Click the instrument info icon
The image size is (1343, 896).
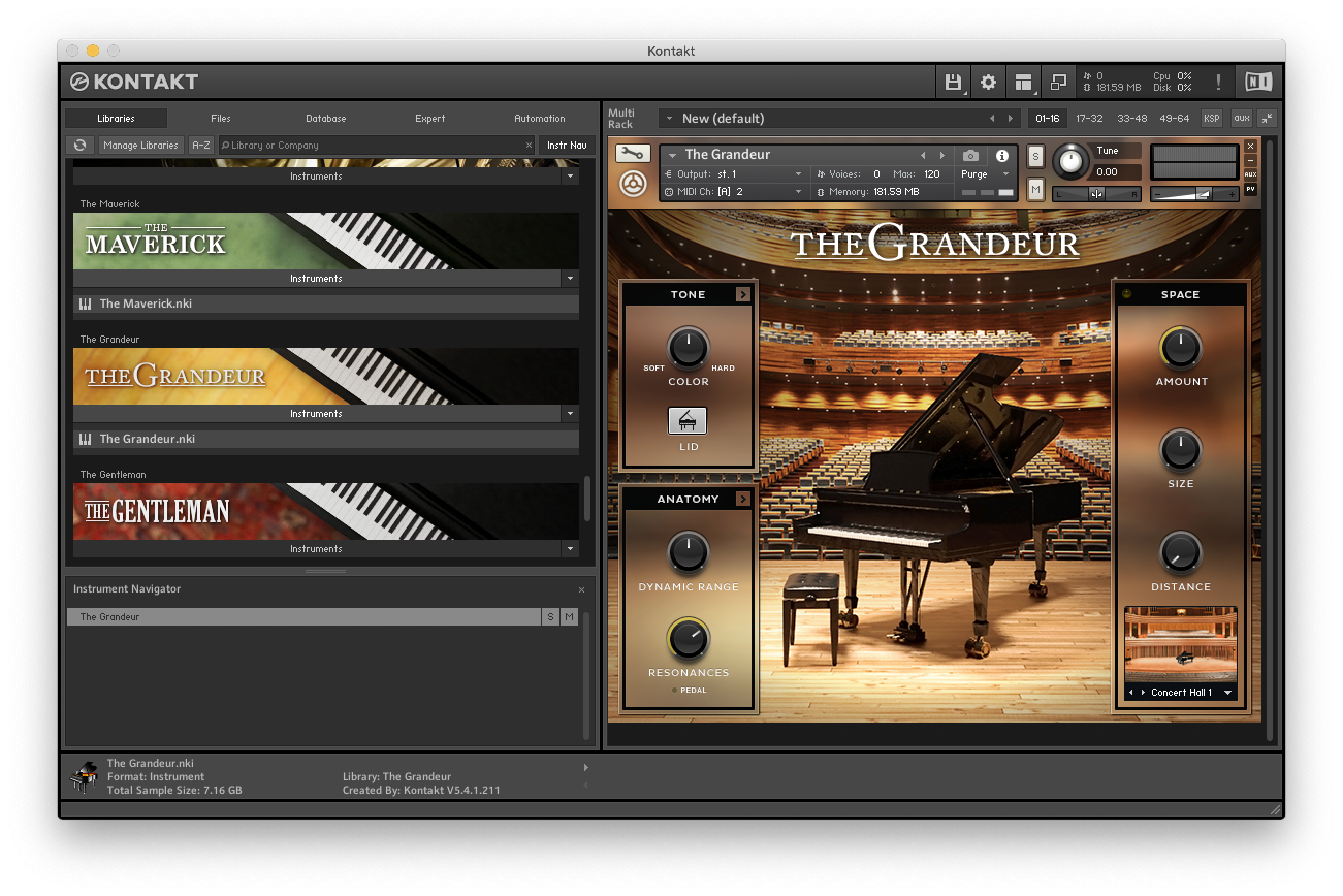coord(1002,155)
